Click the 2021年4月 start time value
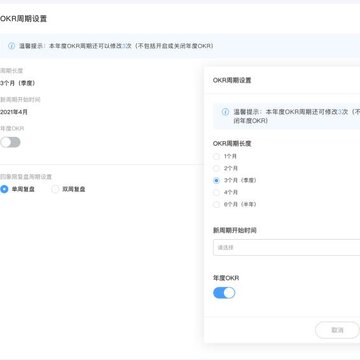The width and height of the screenshot is (360, 360). 14,112
